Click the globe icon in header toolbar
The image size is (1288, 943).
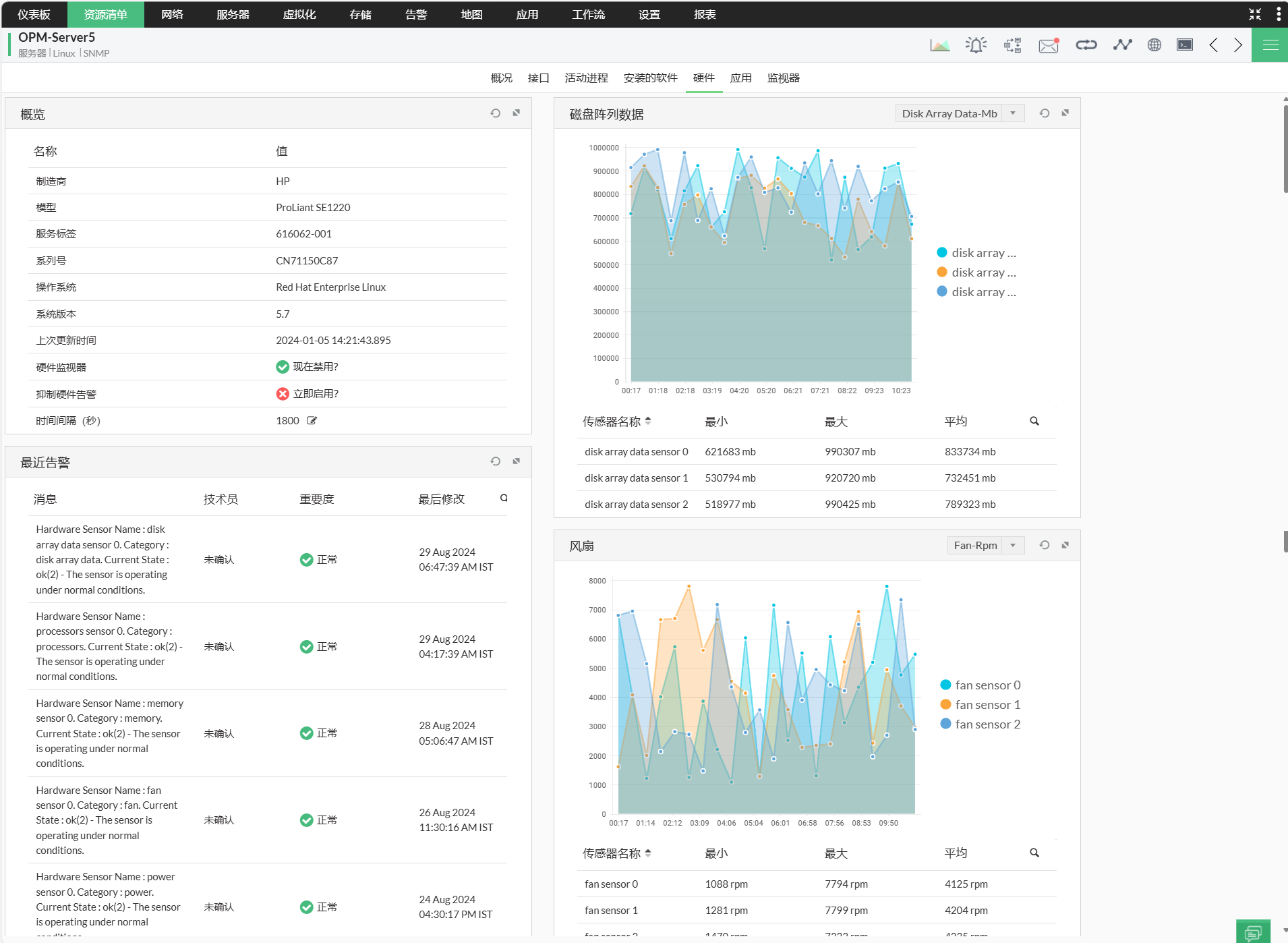[x=1154, y=45]
